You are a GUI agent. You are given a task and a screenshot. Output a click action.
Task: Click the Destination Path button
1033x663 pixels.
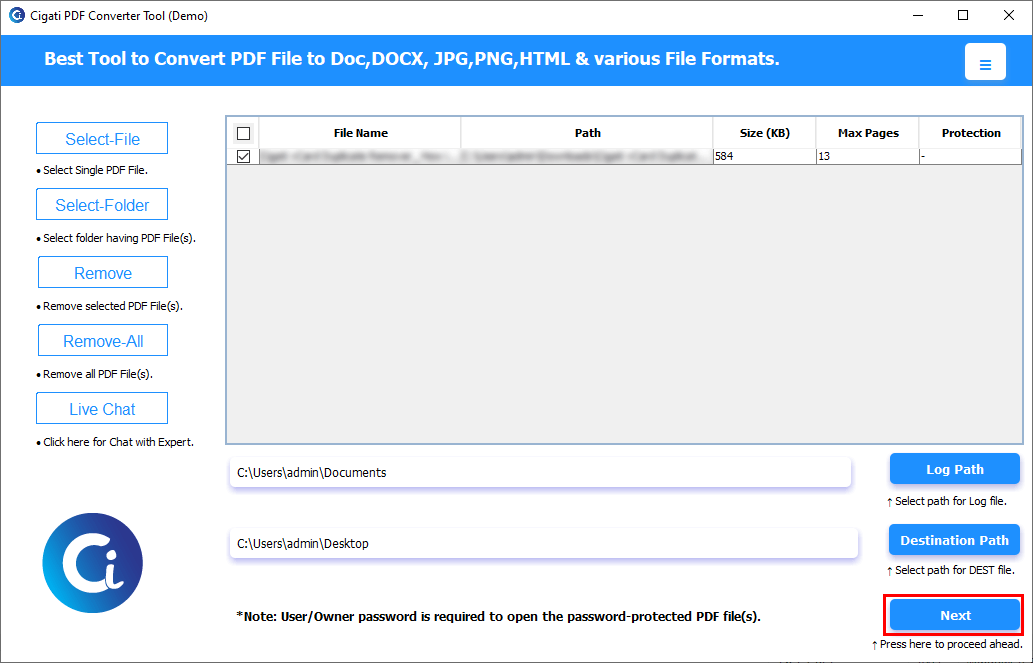point(955,540)
